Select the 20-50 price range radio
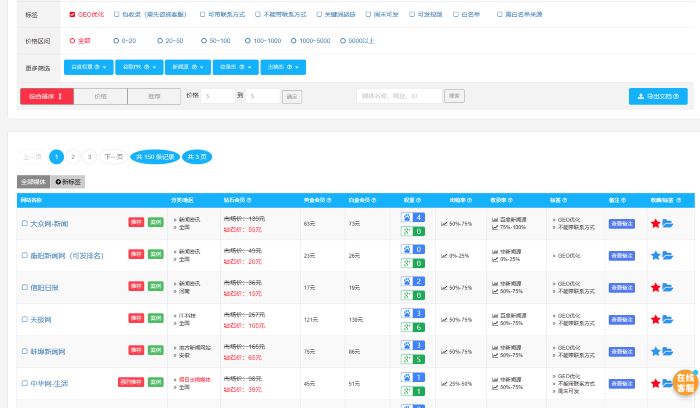700x408 pixels. 160,41
